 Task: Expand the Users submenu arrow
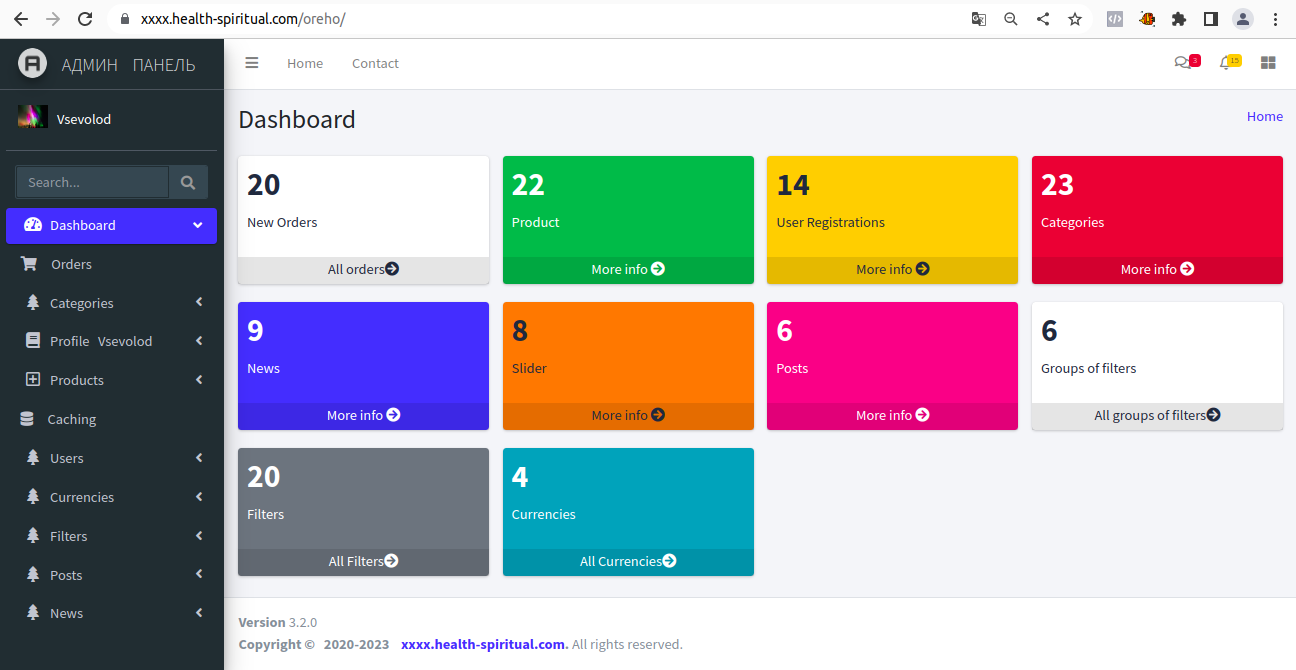click(x=199, y=458)
